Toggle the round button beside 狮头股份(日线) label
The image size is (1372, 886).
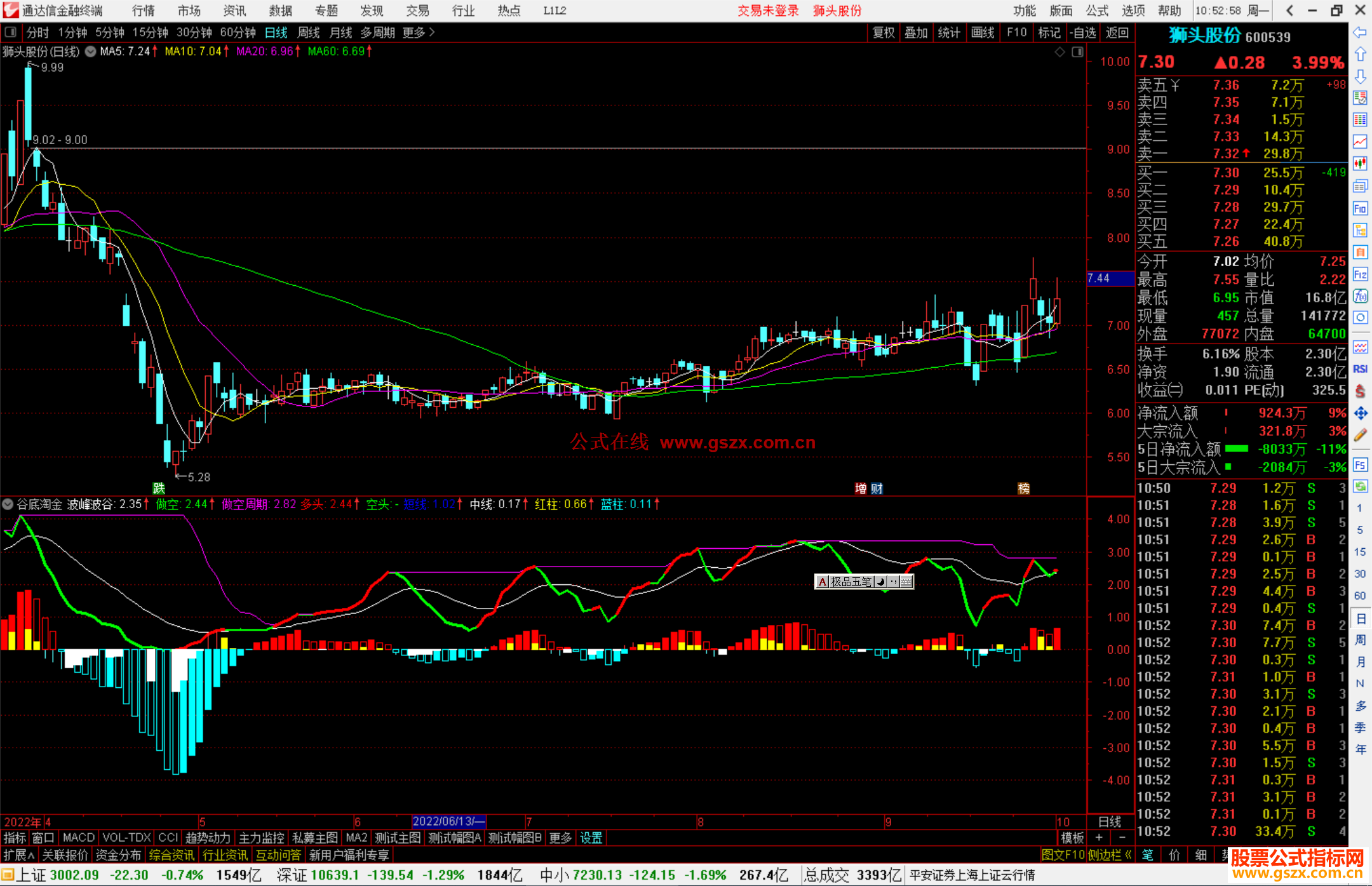91,51
